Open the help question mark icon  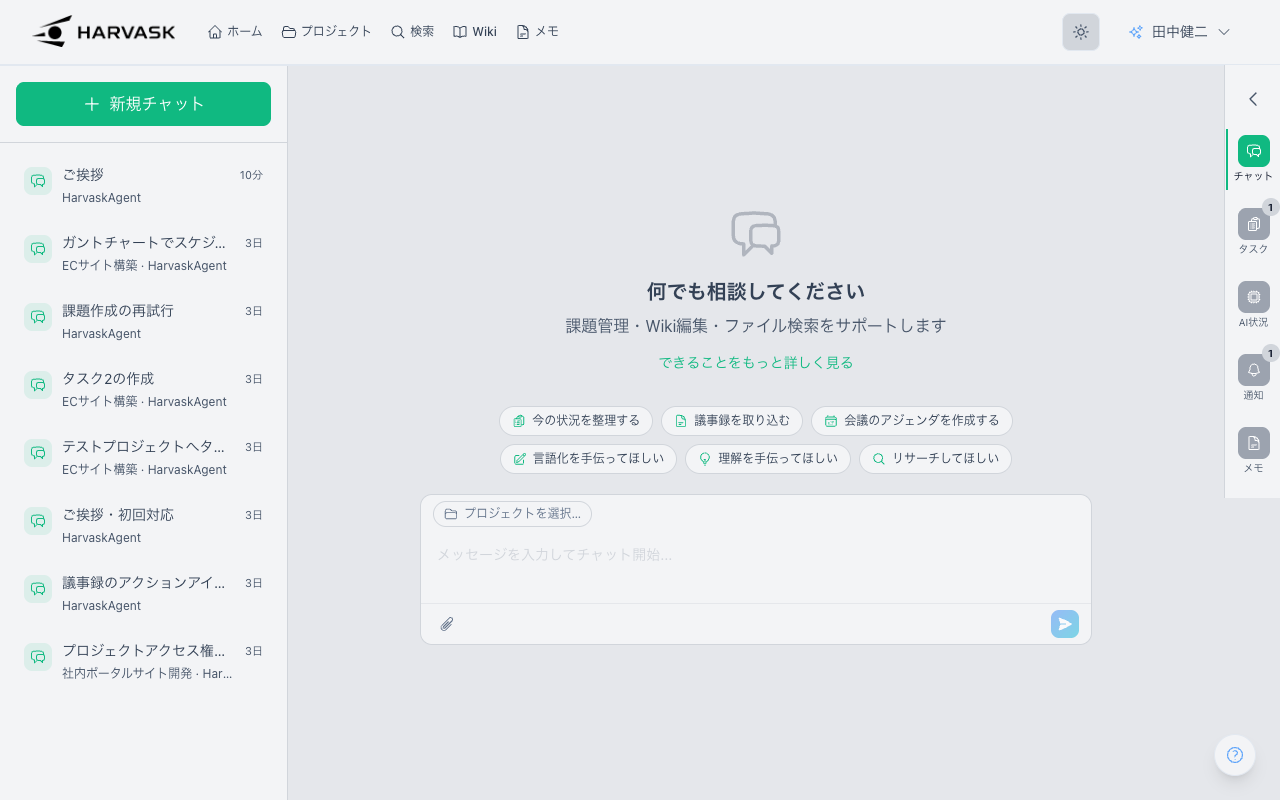1234,755
